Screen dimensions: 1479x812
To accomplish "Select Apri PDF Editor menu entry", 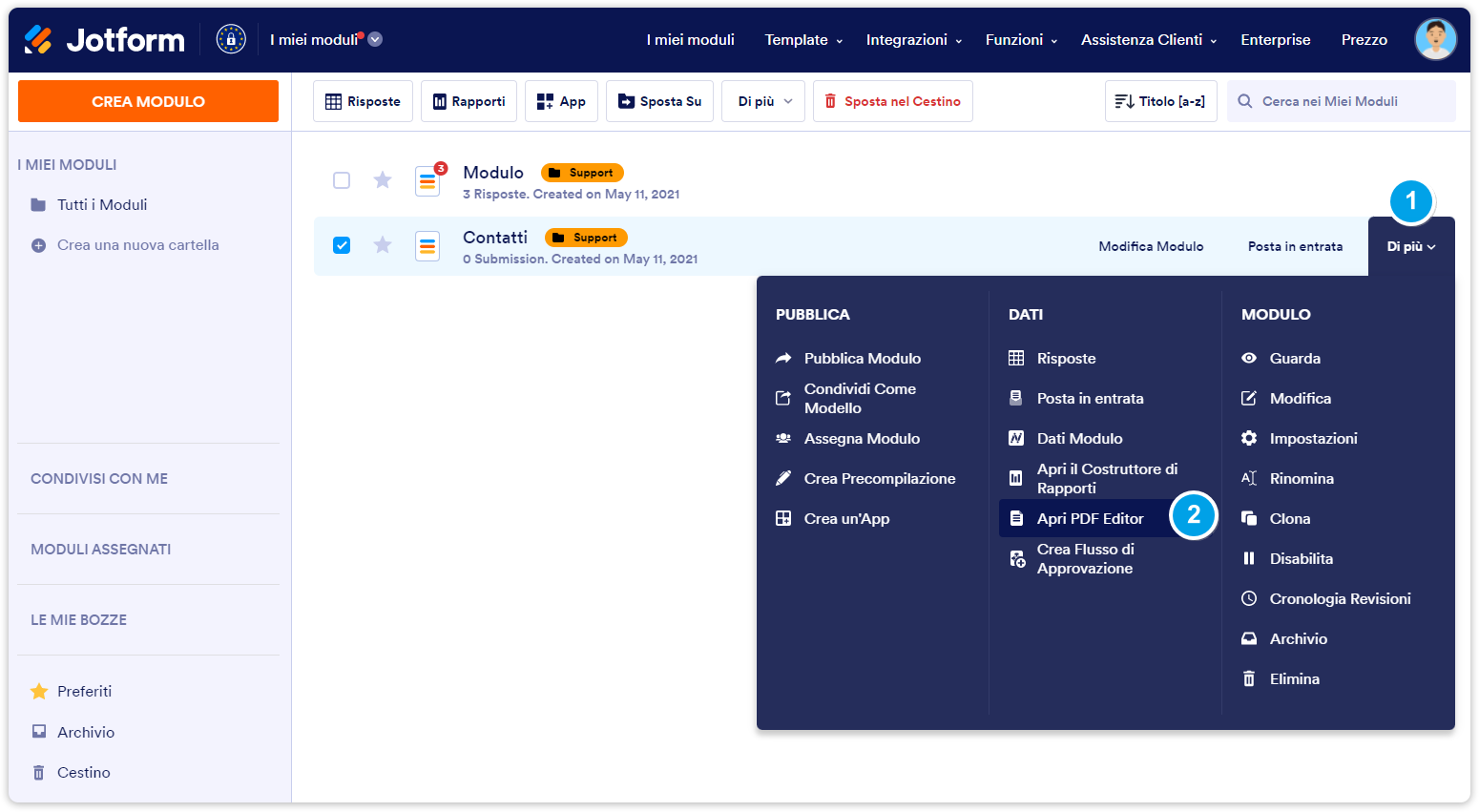I will (x=1091, y=519).
